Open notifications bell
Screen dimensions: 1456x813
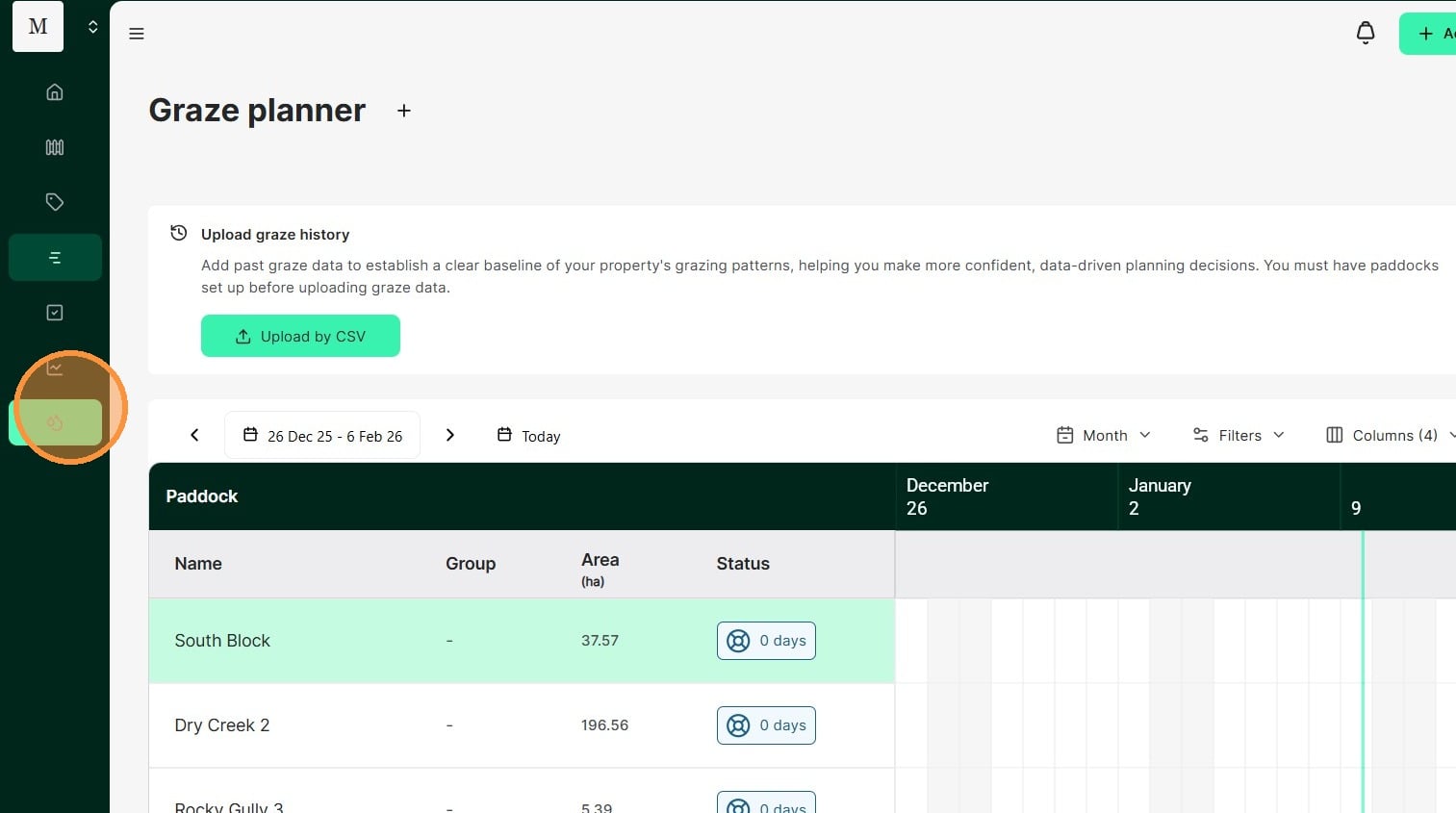point(1366,34)
